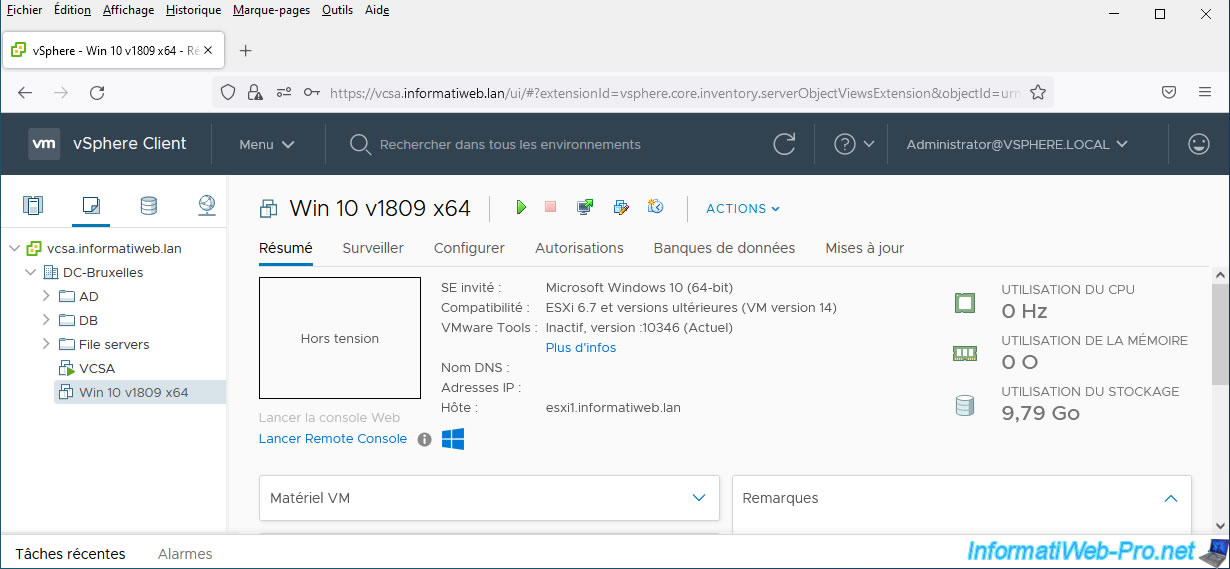Switch to VMs and Templates inventory view
This screenshot has height=569, width=1230.
click(91, 206)
